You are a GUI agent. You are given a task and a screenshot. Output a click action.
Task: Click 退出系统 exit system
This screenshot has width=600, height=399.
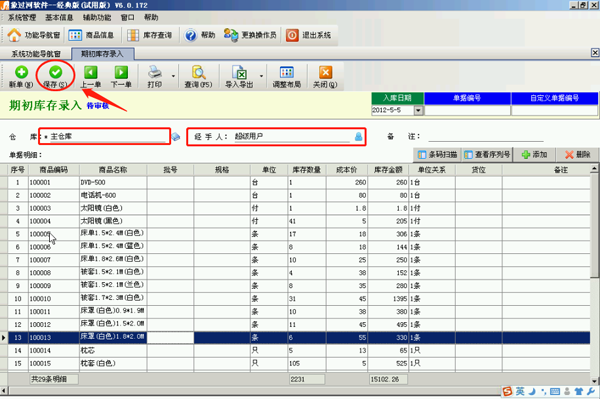click(308, 35)
